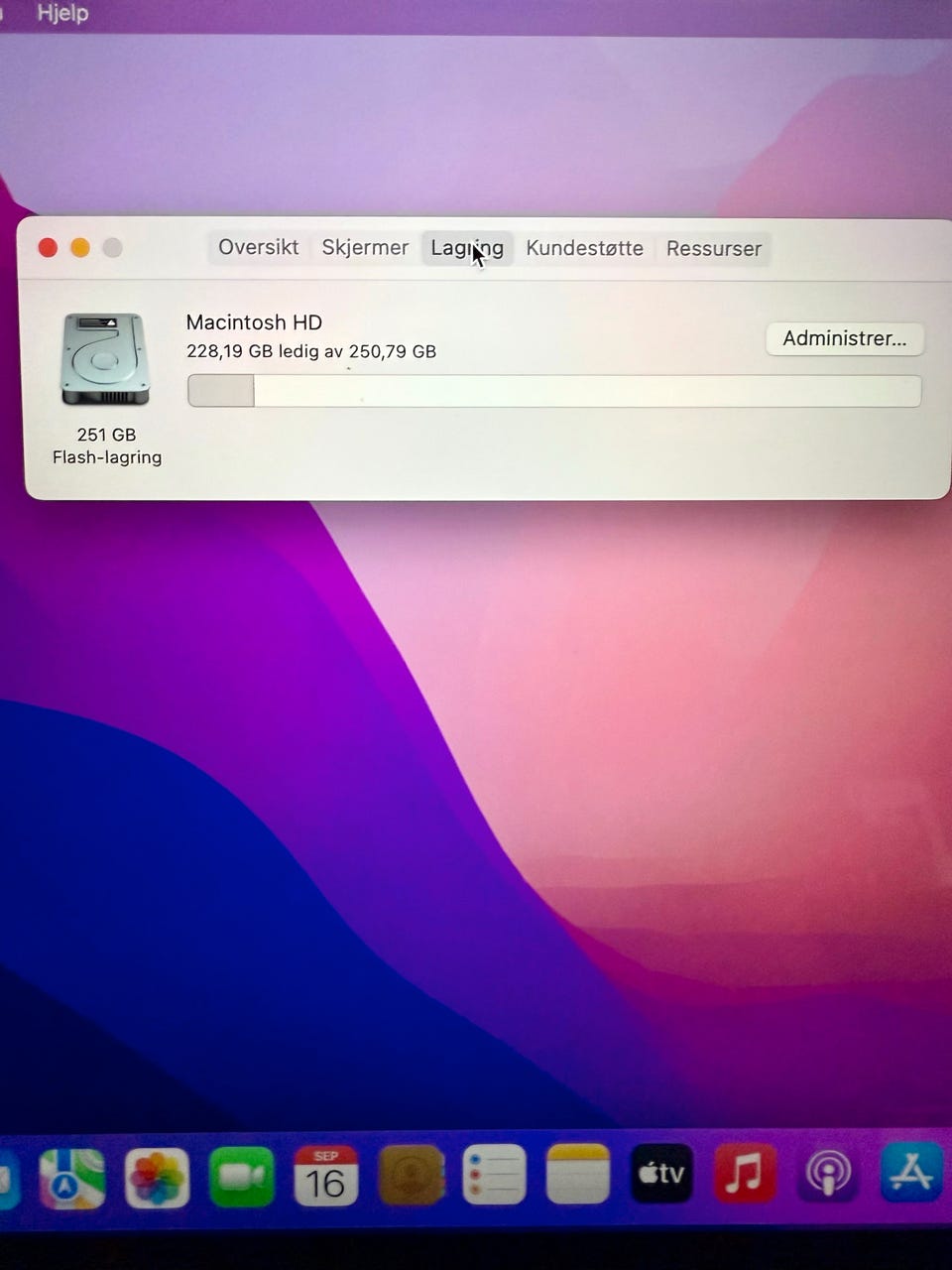Click the 'Flash-lagring' label

pos(107,457)
